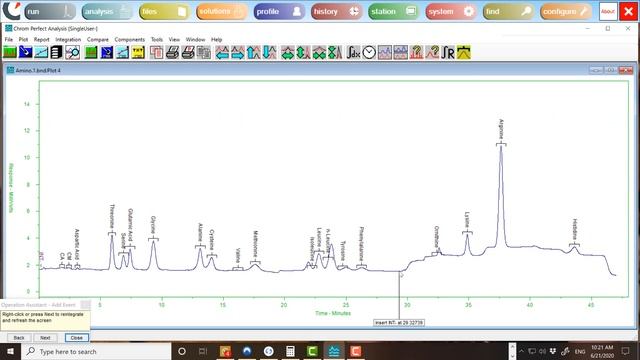Open the files module
The height and width of the screenshot is (360, 640).
pos(164,11)
